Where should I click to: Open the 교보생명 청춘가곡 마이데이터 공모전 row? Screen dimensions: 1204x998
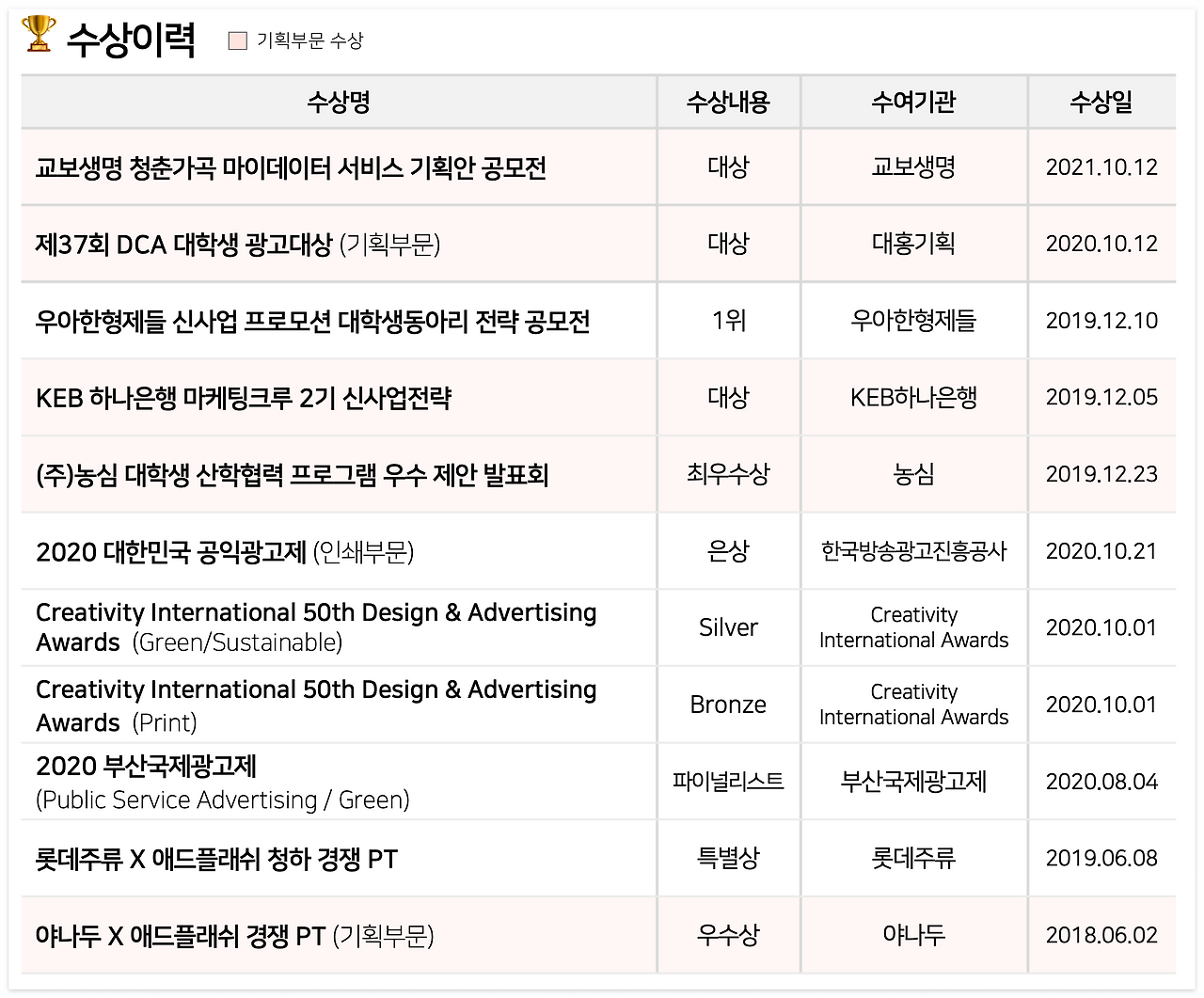598,167
